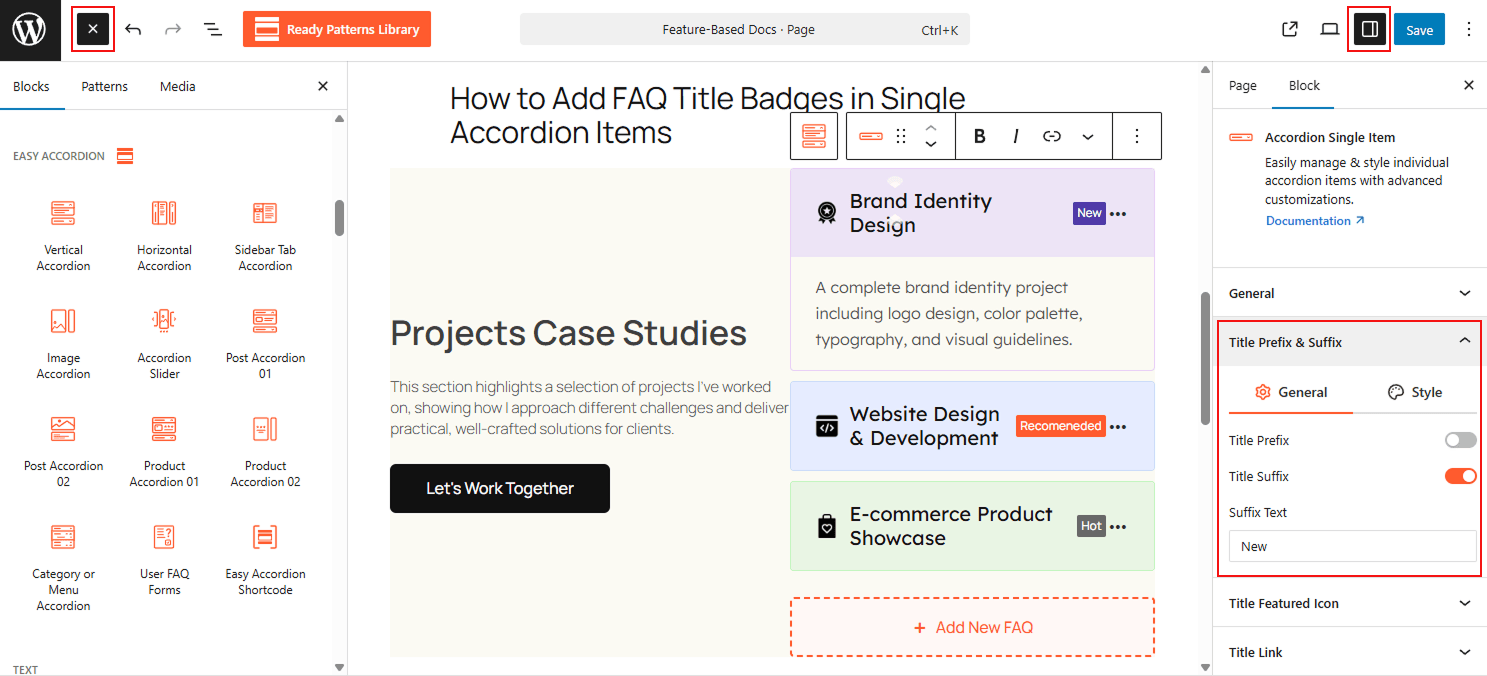Open the Style tab in Title settings
The width and height of the screenshot is (1487, 676).
1415,392
